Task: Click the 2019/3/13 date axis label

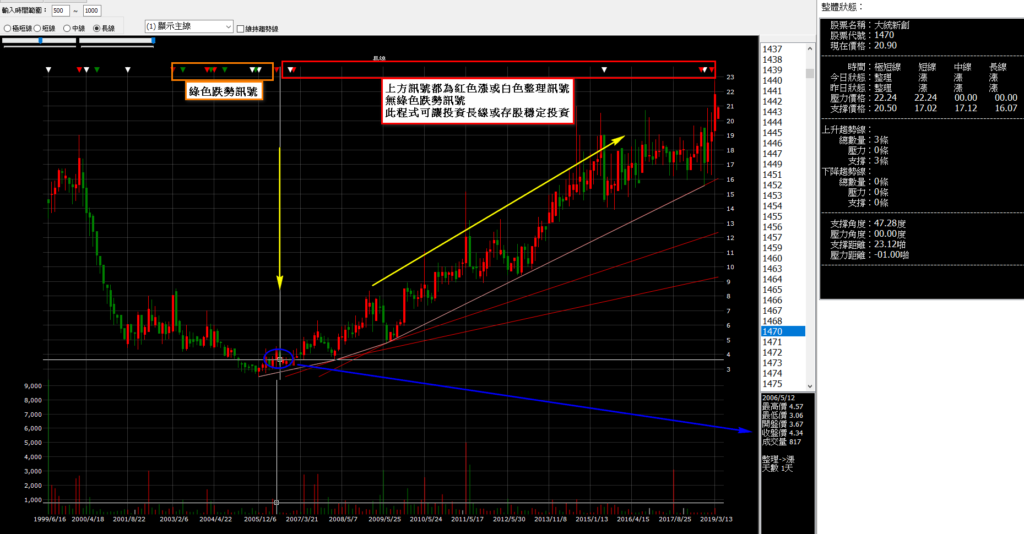Action: click(716, 520)
